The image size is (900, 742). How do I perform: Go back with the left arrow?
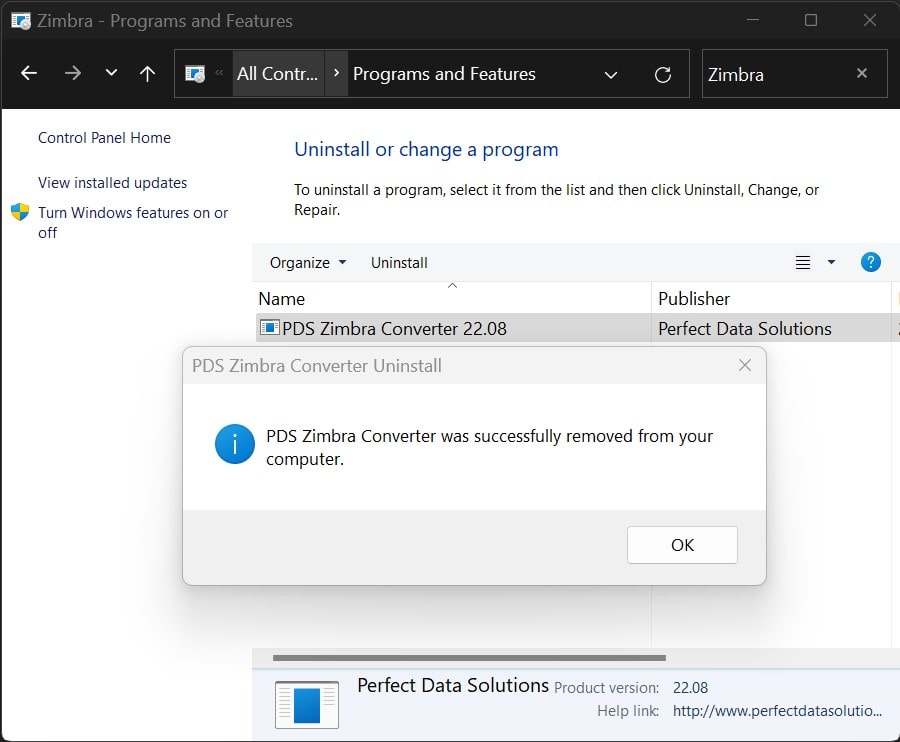29,73
